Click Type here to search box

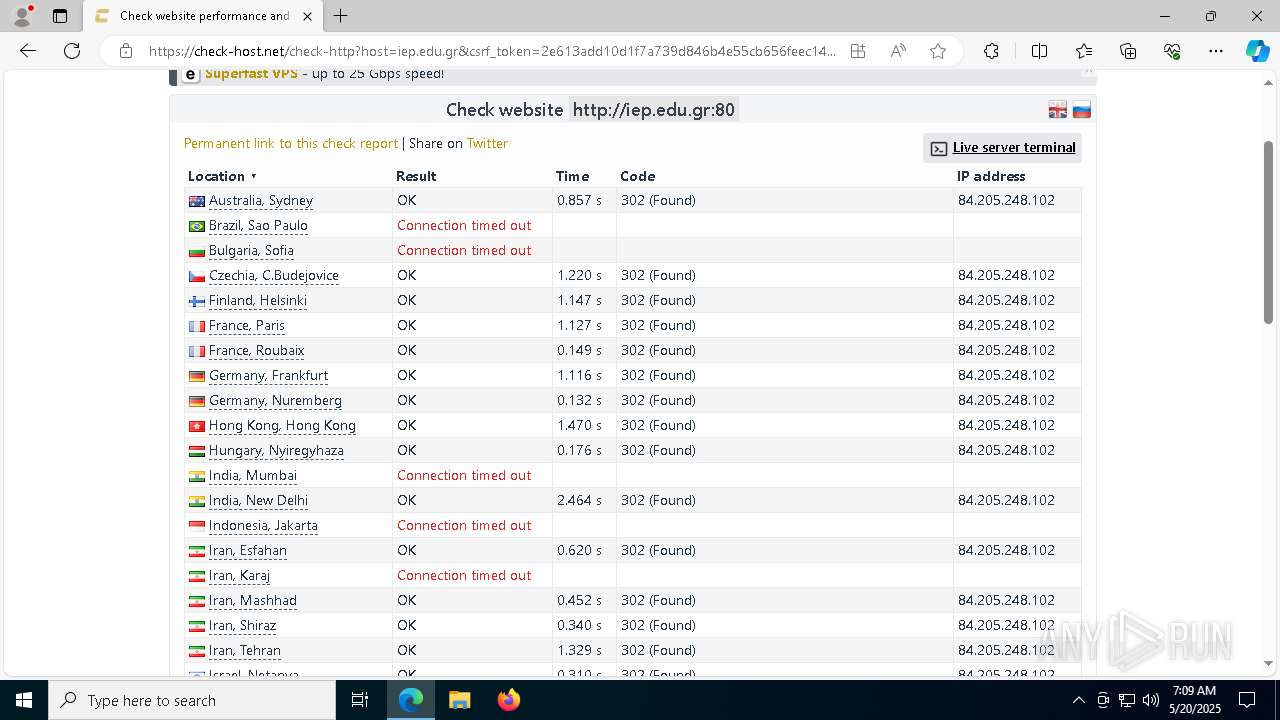[x=192, y=700]
